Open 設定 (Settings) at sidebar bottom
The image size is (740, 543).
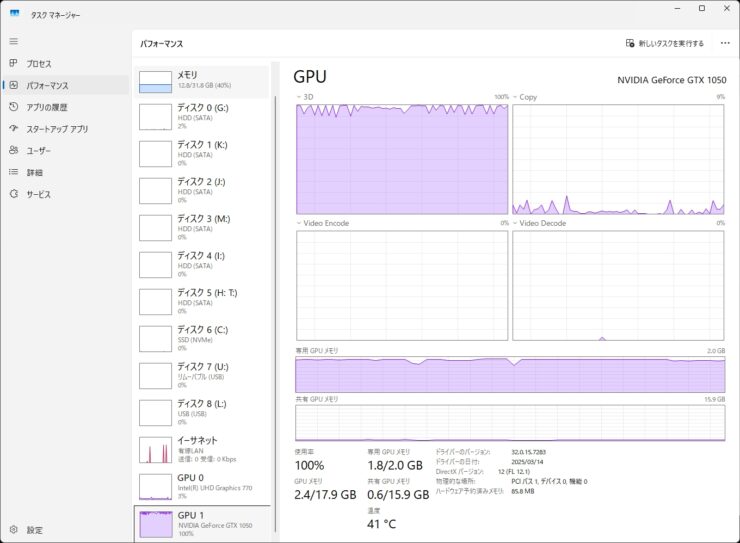[x=34, y=530]
